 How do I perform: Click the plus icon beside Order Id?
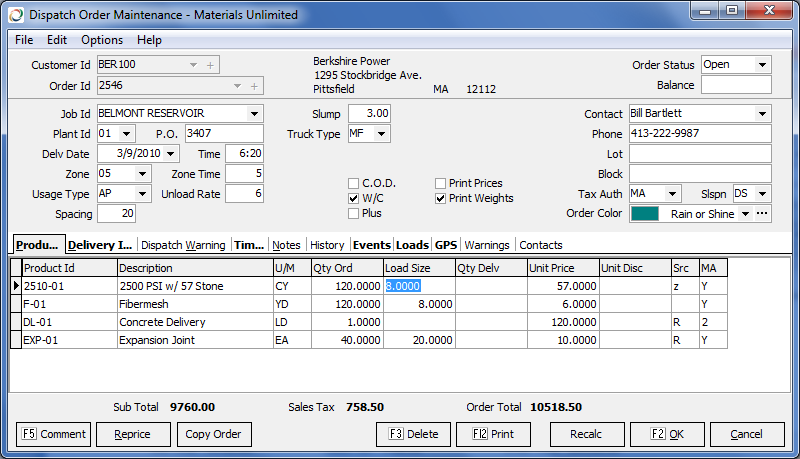click(255, 86)
